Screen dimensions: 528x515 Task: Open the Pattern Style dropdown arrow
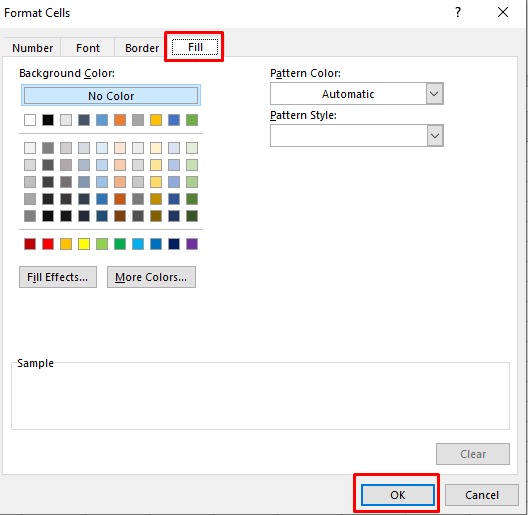435,136
